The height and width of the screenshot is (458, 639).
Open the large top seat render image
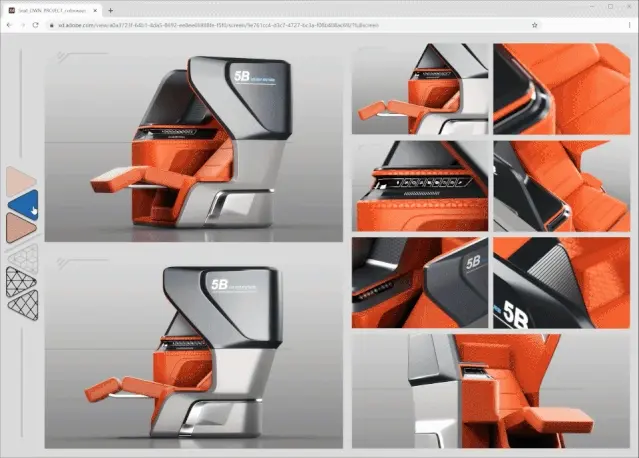click(x=193, y=140)
